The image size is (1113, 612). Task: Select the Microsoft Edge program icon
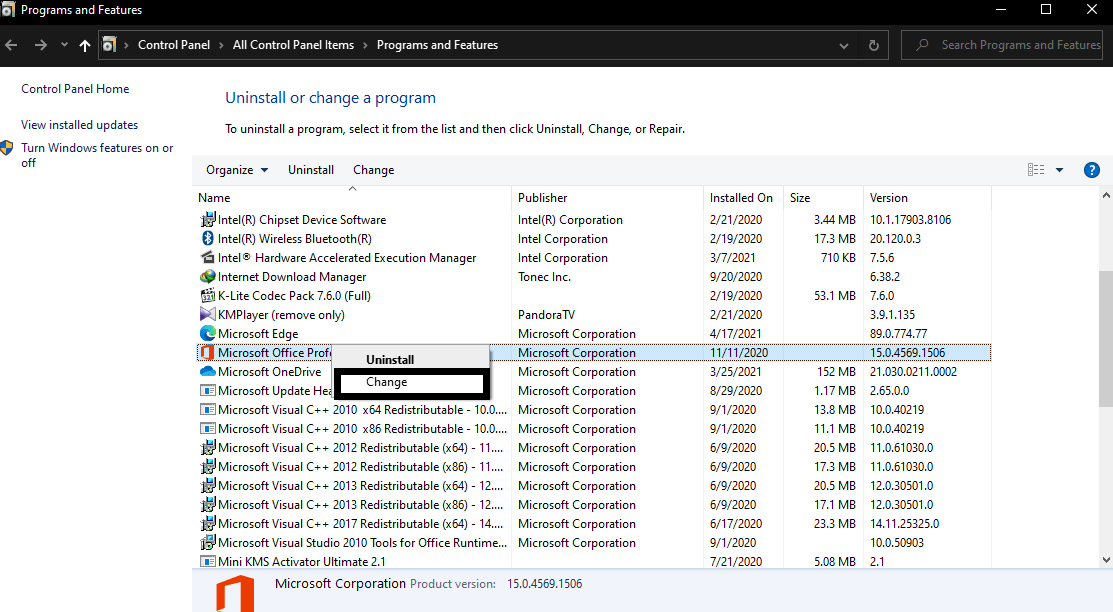(x=208, y=334)
